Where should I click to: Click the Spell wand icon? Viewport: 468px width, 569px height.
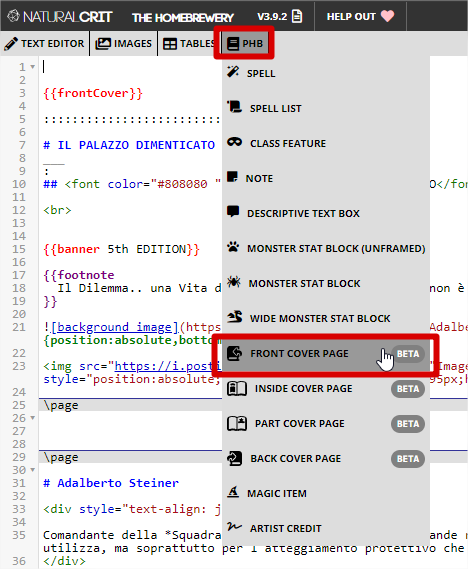233,71
